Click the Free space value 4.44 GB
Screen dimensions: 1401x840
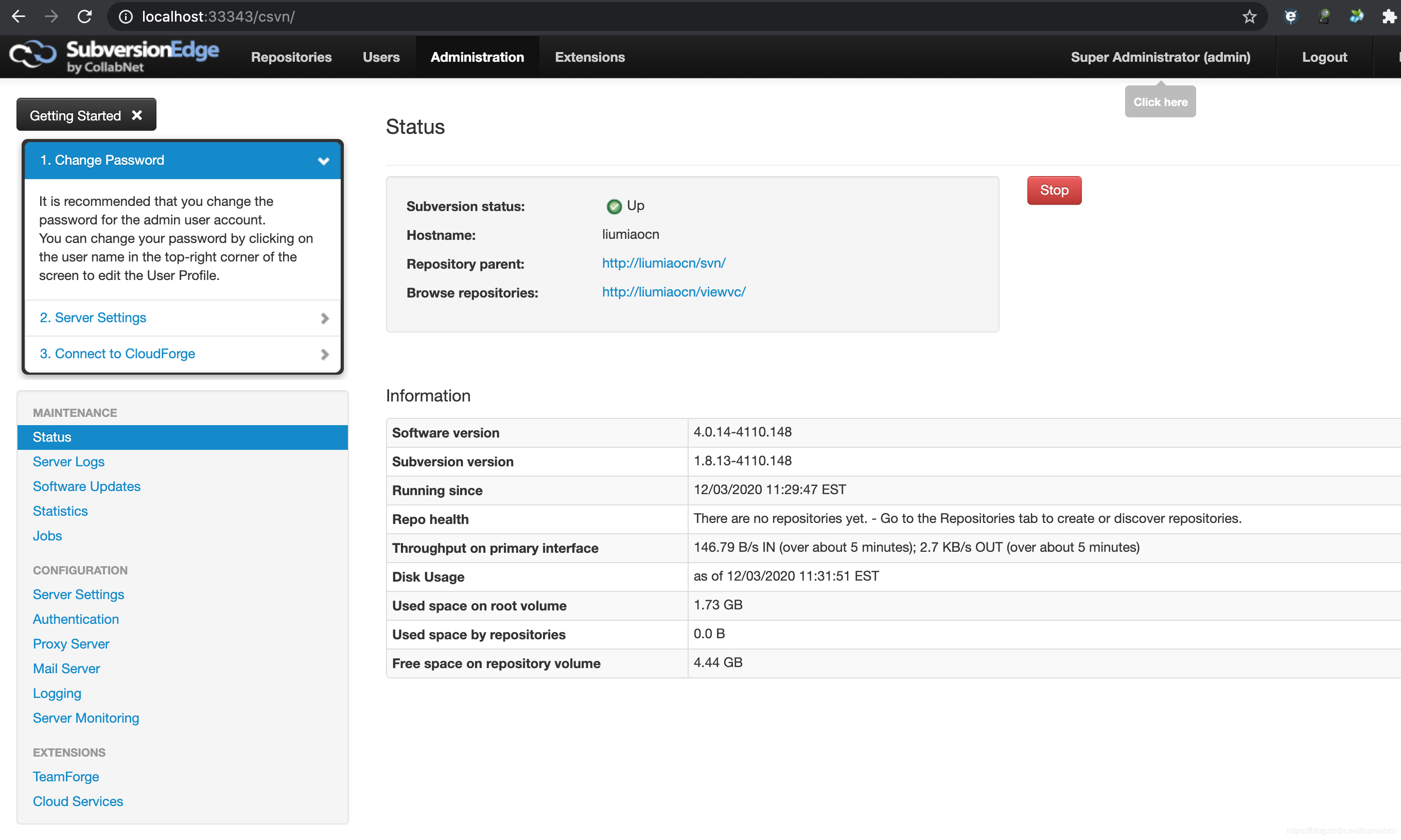pos(718,663)
